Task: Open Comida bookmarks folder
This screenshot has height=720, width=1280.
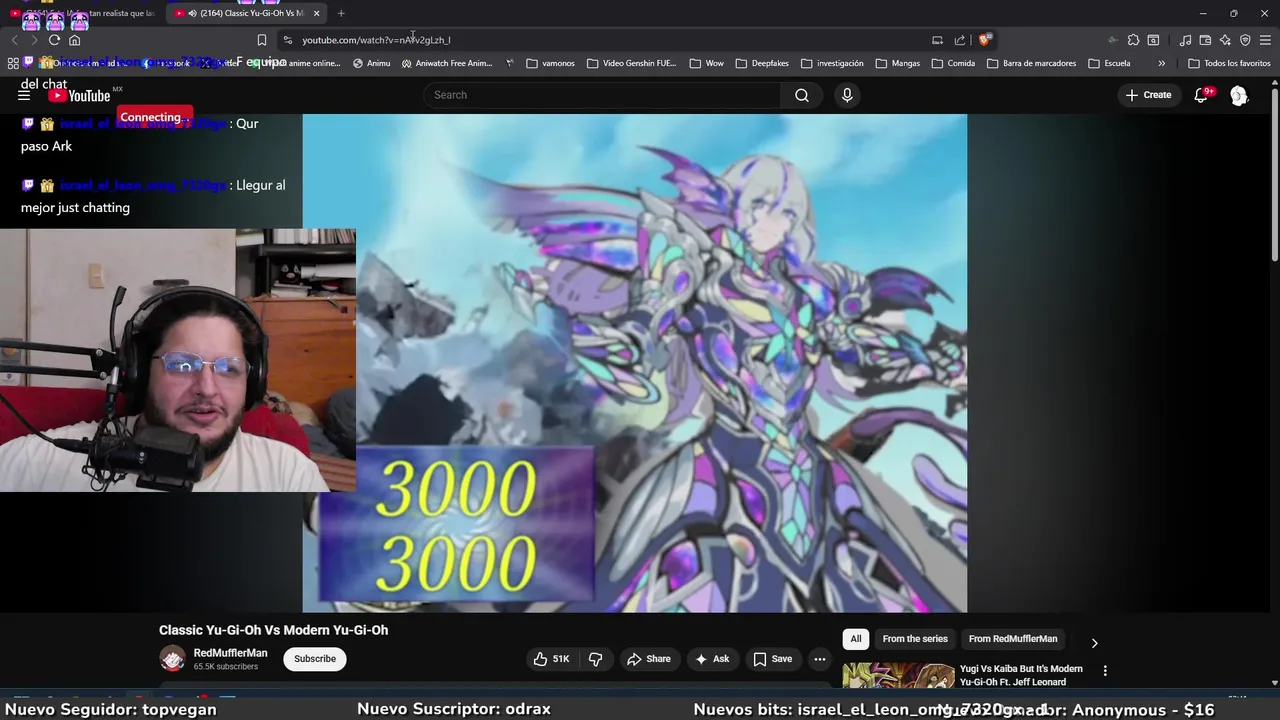Action: pyautogui.click(x=953, y=63)
